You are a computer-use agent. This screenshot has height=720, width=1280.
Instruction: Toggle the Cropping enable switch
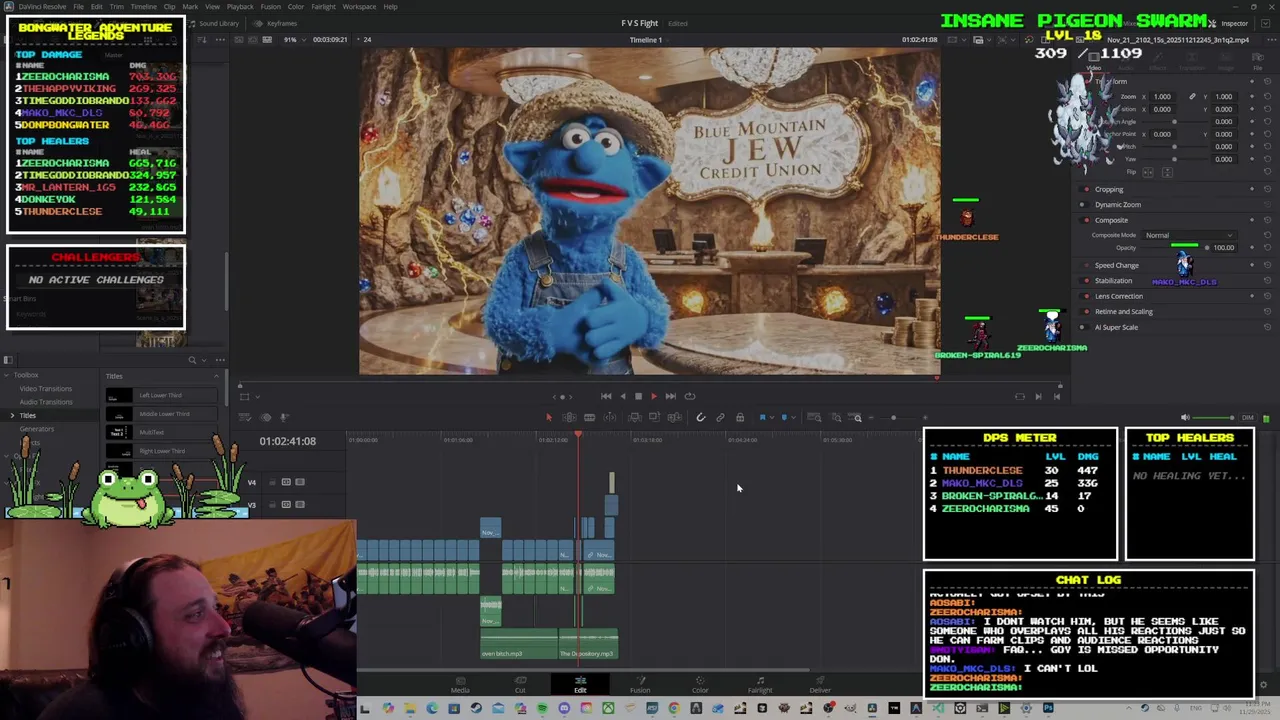point(1086,189)
